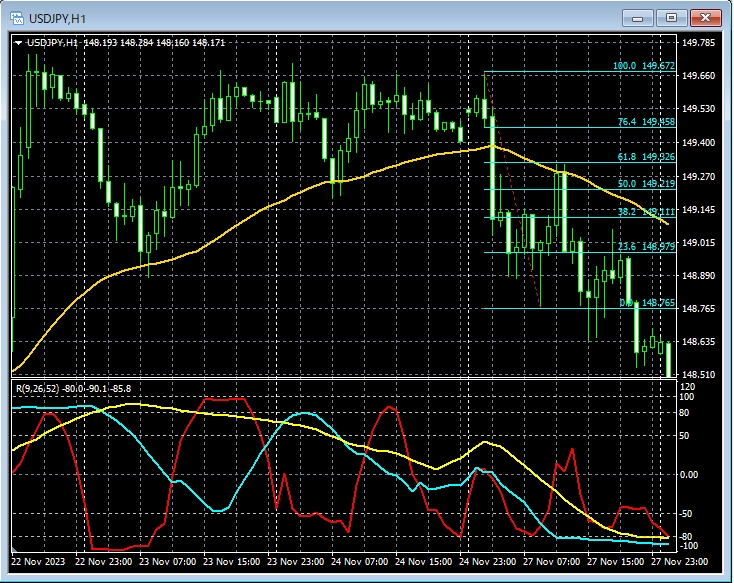Viewport: 734px width, 583px height.
Task: Click the chart window icon in title bar
Action: pyautogui.click(x=17, y=17)
